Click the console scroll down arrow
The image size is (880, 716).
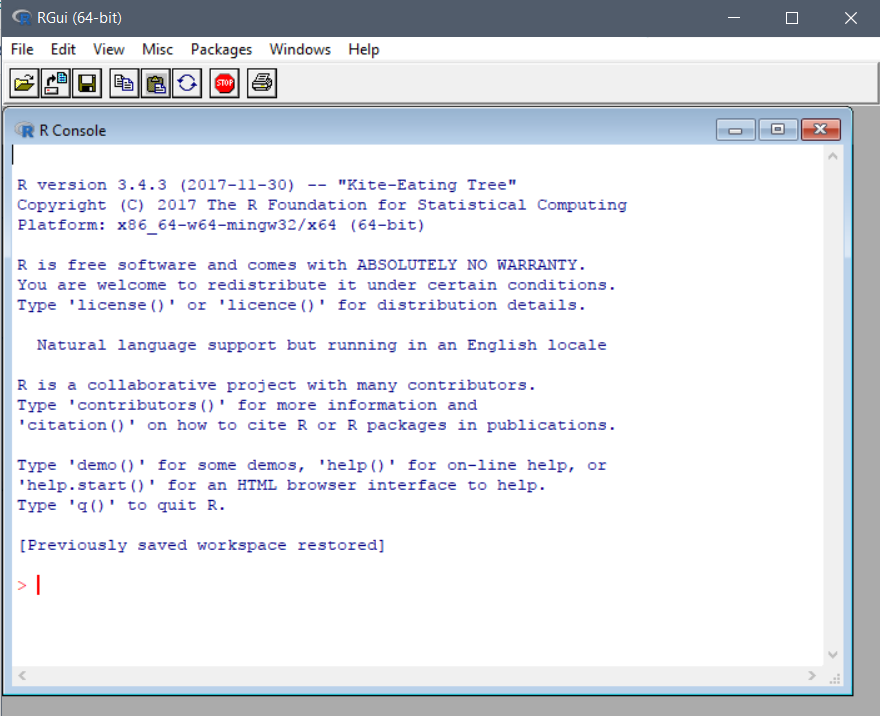click(x=833, y=654)
